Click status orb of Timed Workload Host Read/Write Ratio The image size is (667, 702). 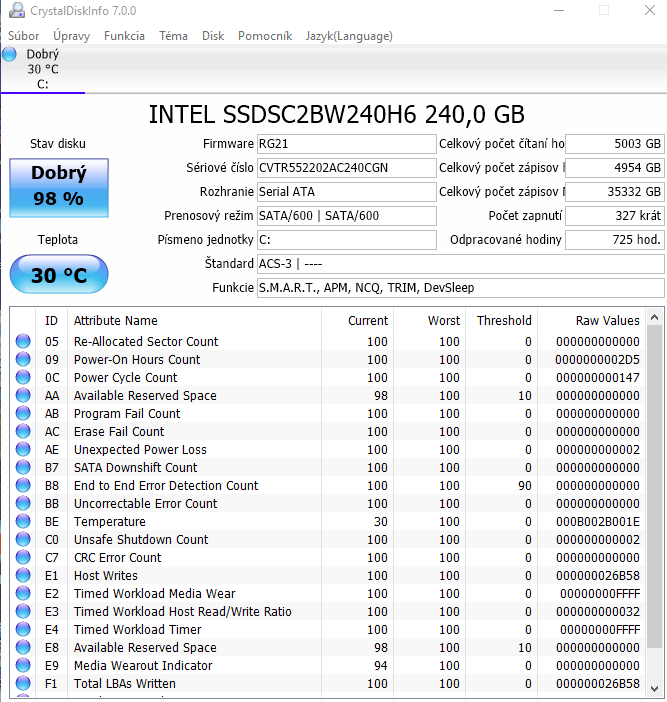click(x=23, y=611)
